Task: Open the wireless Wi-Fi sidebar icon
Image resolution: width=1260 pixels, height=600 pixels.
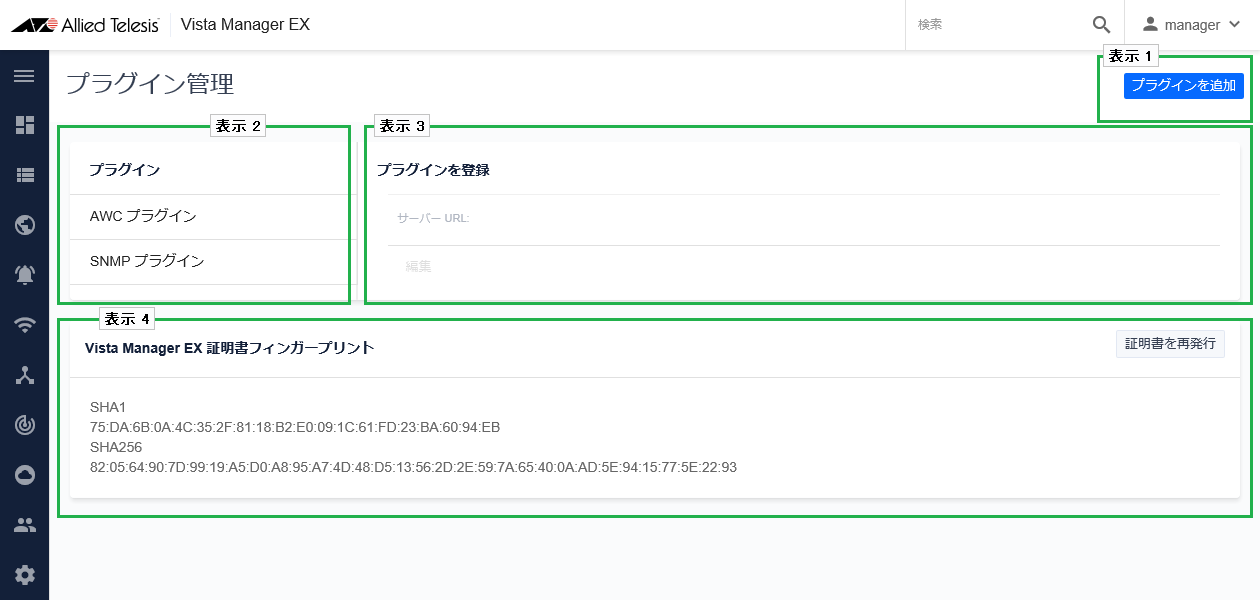Action: coord(25,325)
